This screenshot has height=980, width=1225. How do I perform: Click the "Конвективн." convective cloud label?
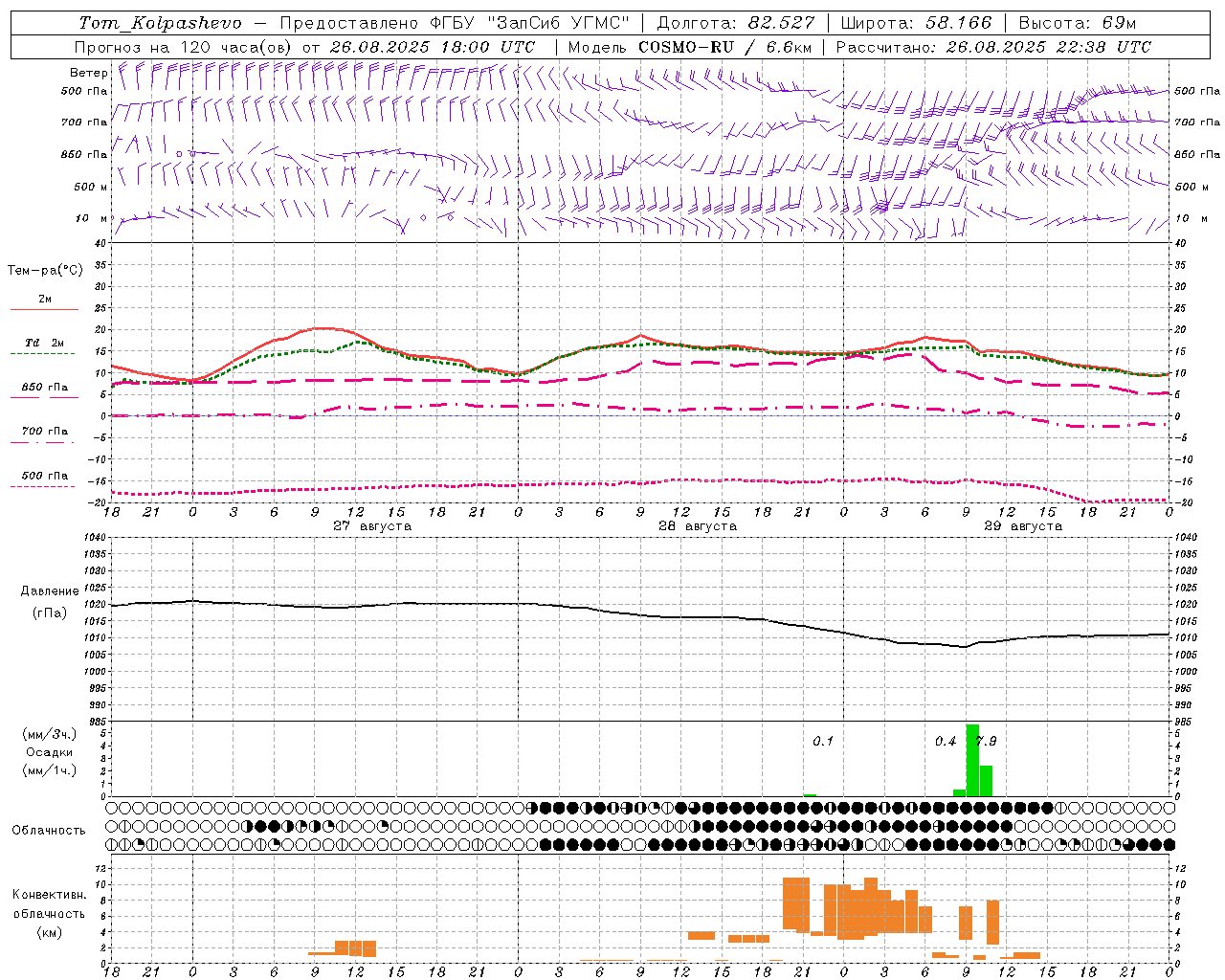point(49,895)
